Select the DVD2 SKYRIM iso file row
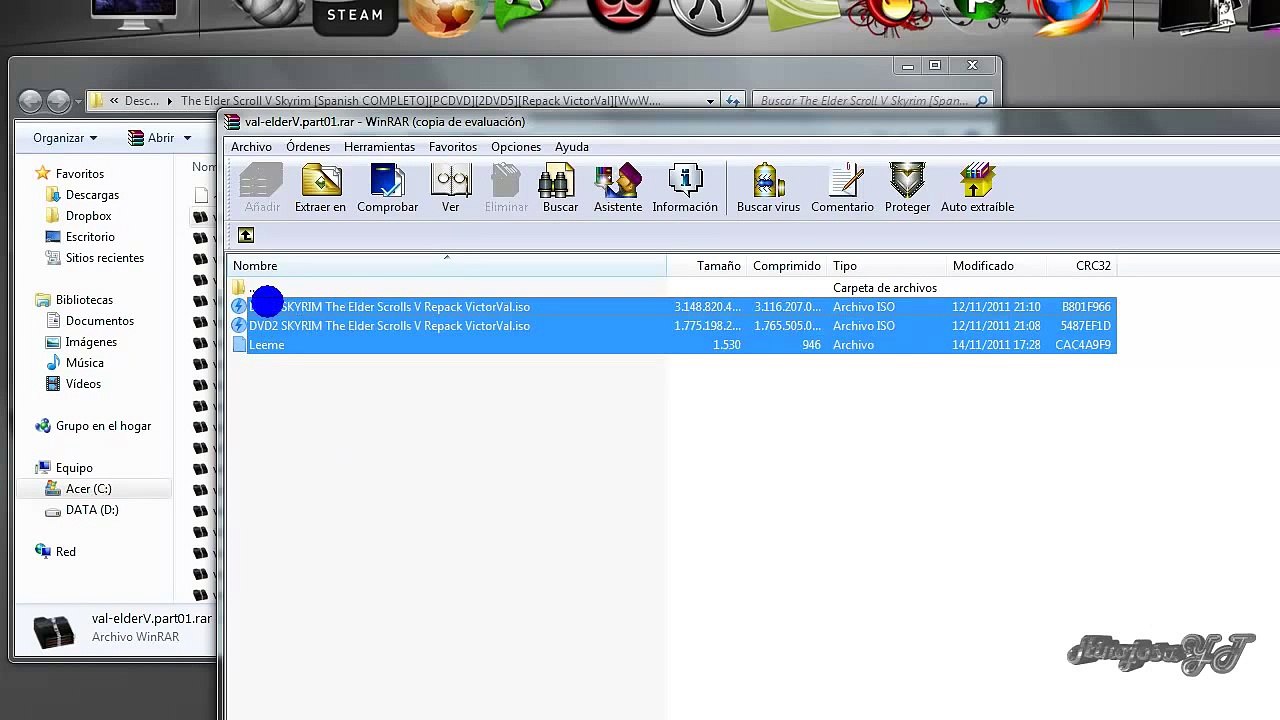Image resolution: width=1280 pixels, height=720 pixels. pos(673,326)
